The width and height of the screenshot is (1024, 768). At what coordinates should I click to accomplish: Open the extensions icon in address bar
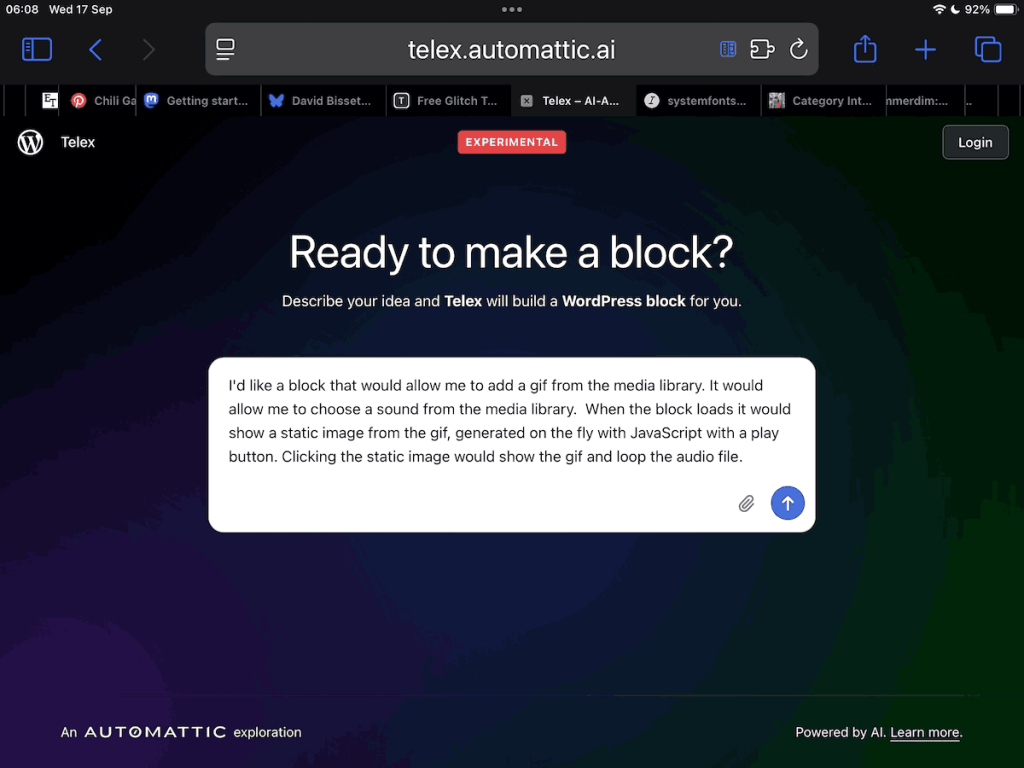[x=762, y=49]
